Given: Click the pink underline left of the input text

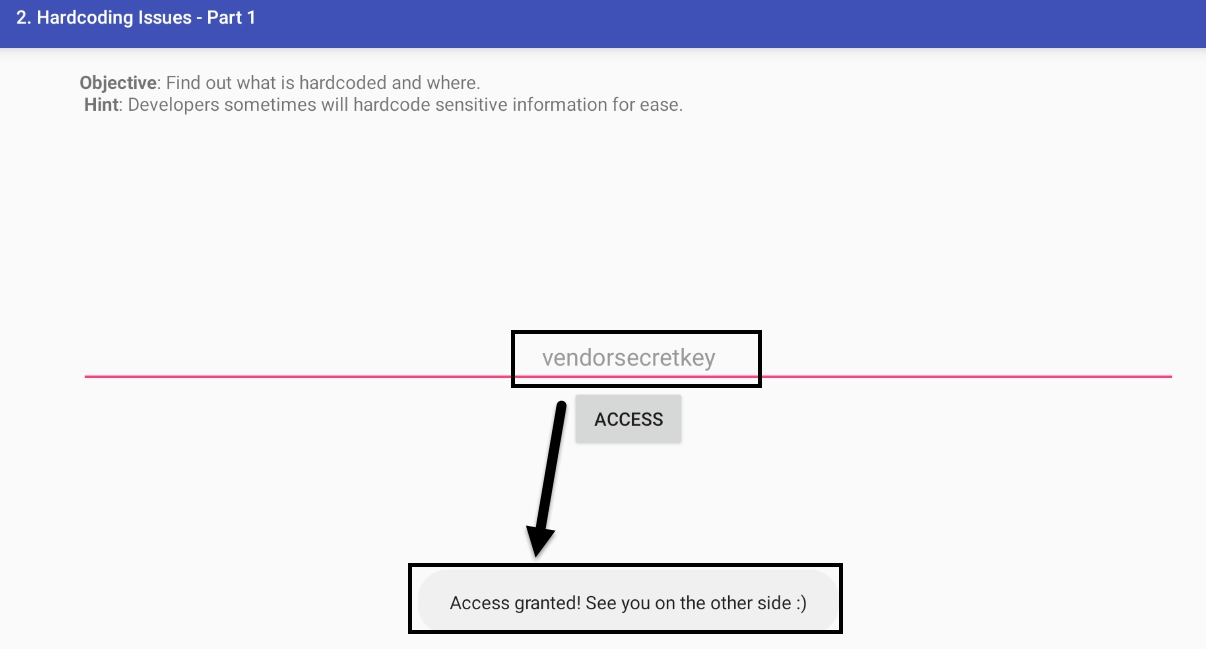Looking at the screenshot, I should (298, 377).
